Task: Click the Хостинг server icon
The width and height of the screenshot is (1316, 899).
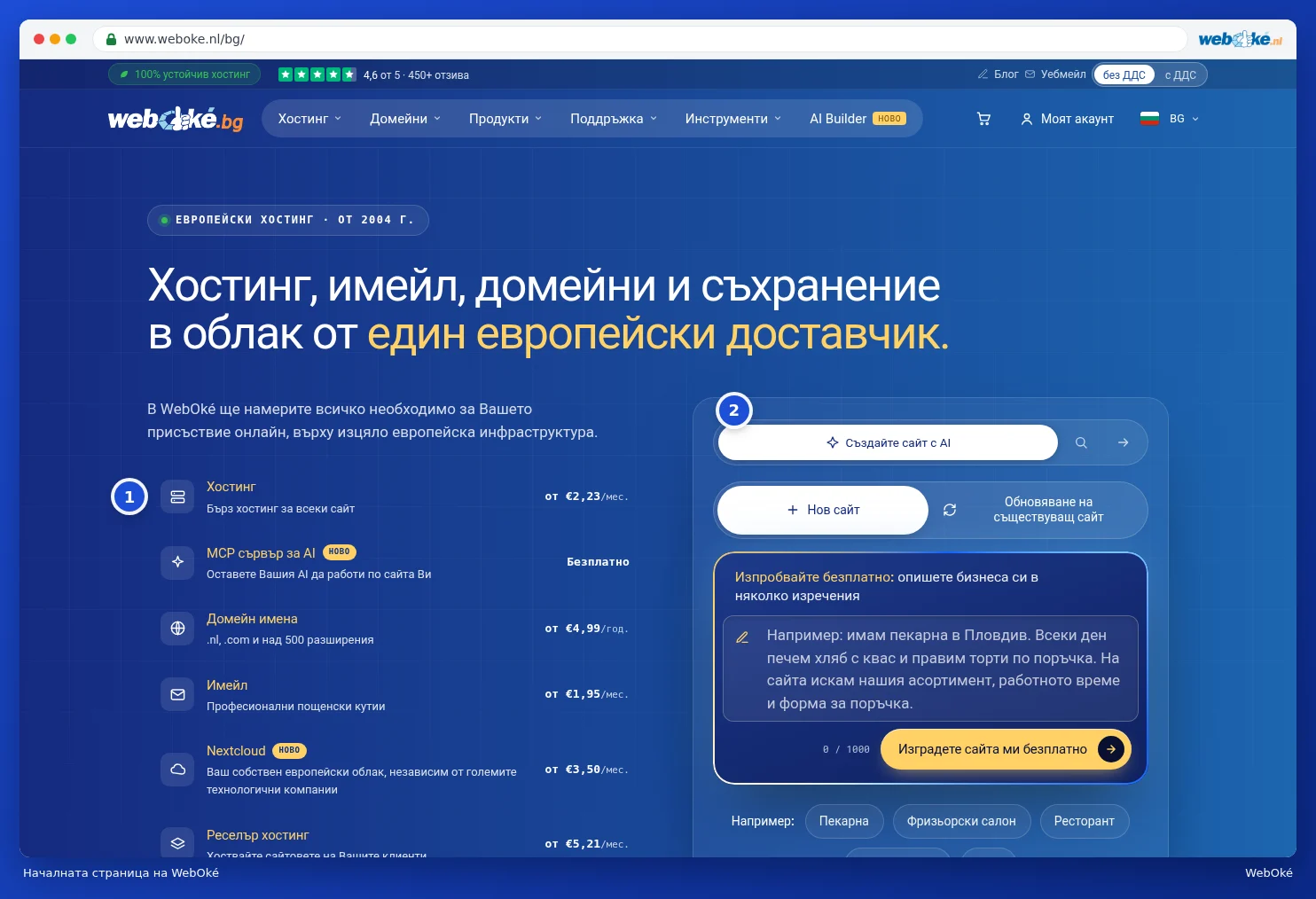Action: (x=177, y=496)
